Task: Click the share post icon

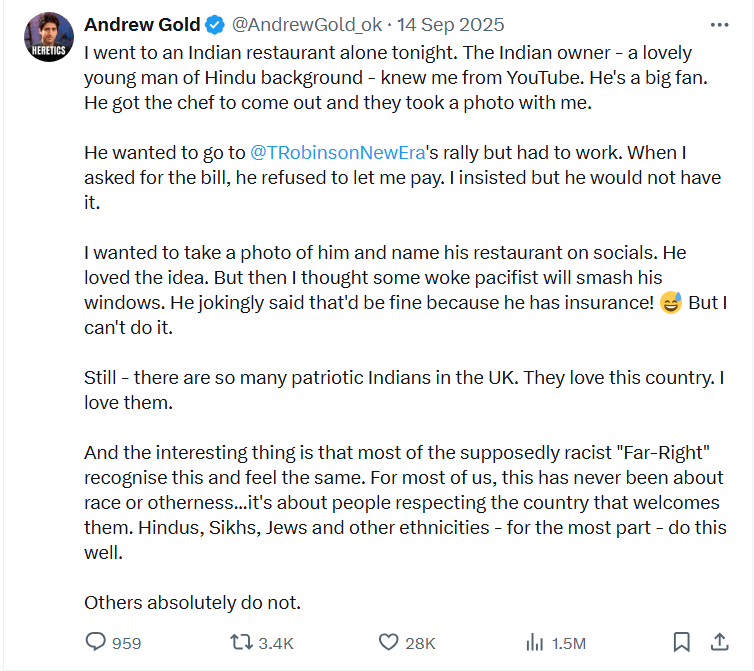Action: click(x=719, y=641)
